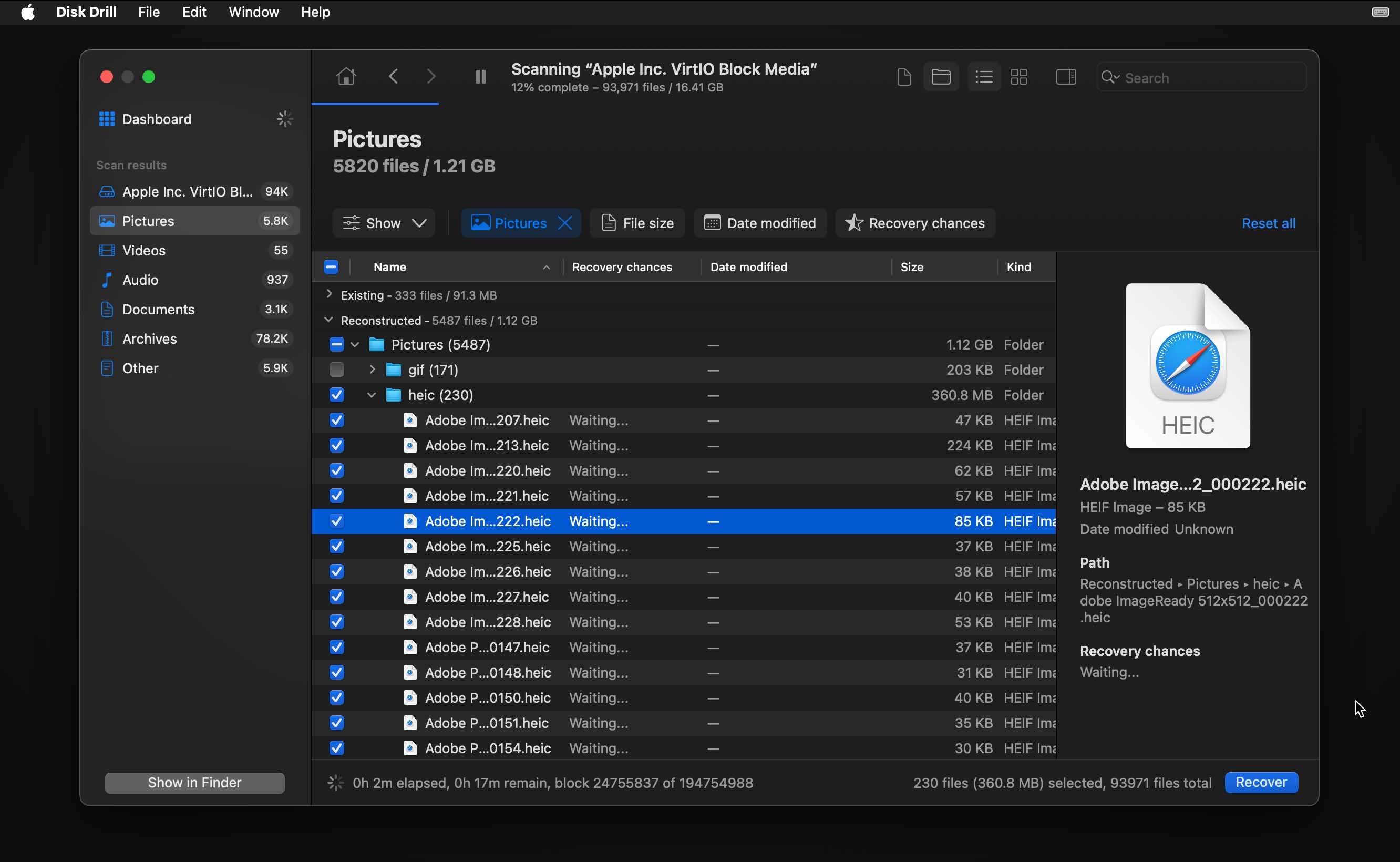Expand the Reconstructed section
The height and width of the screenshot is (862, 1400).
tap(328, 320)
